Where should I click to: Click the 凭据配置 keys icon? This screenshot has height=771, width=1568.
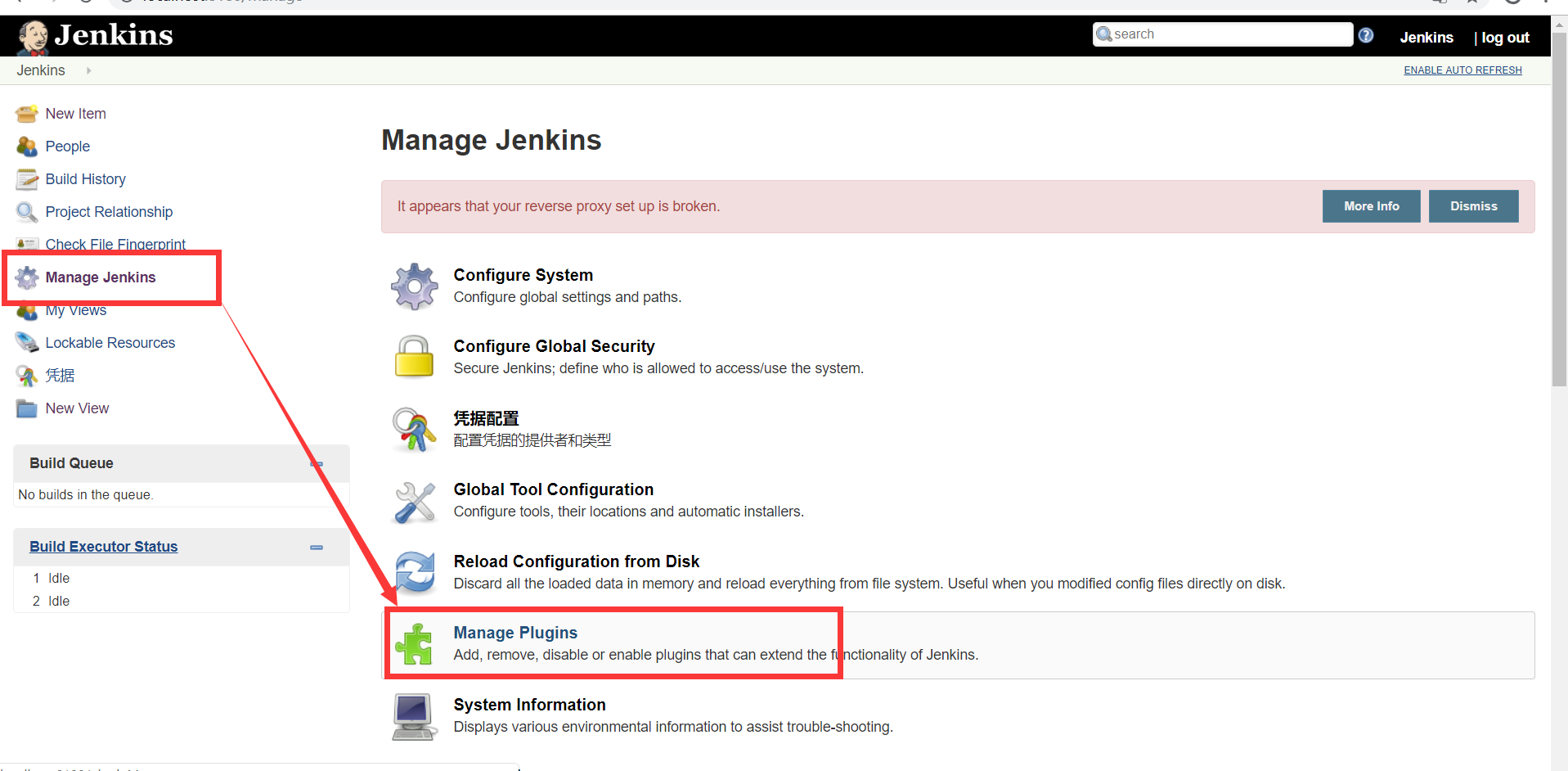pyautogui.click(x=415, y=429)
